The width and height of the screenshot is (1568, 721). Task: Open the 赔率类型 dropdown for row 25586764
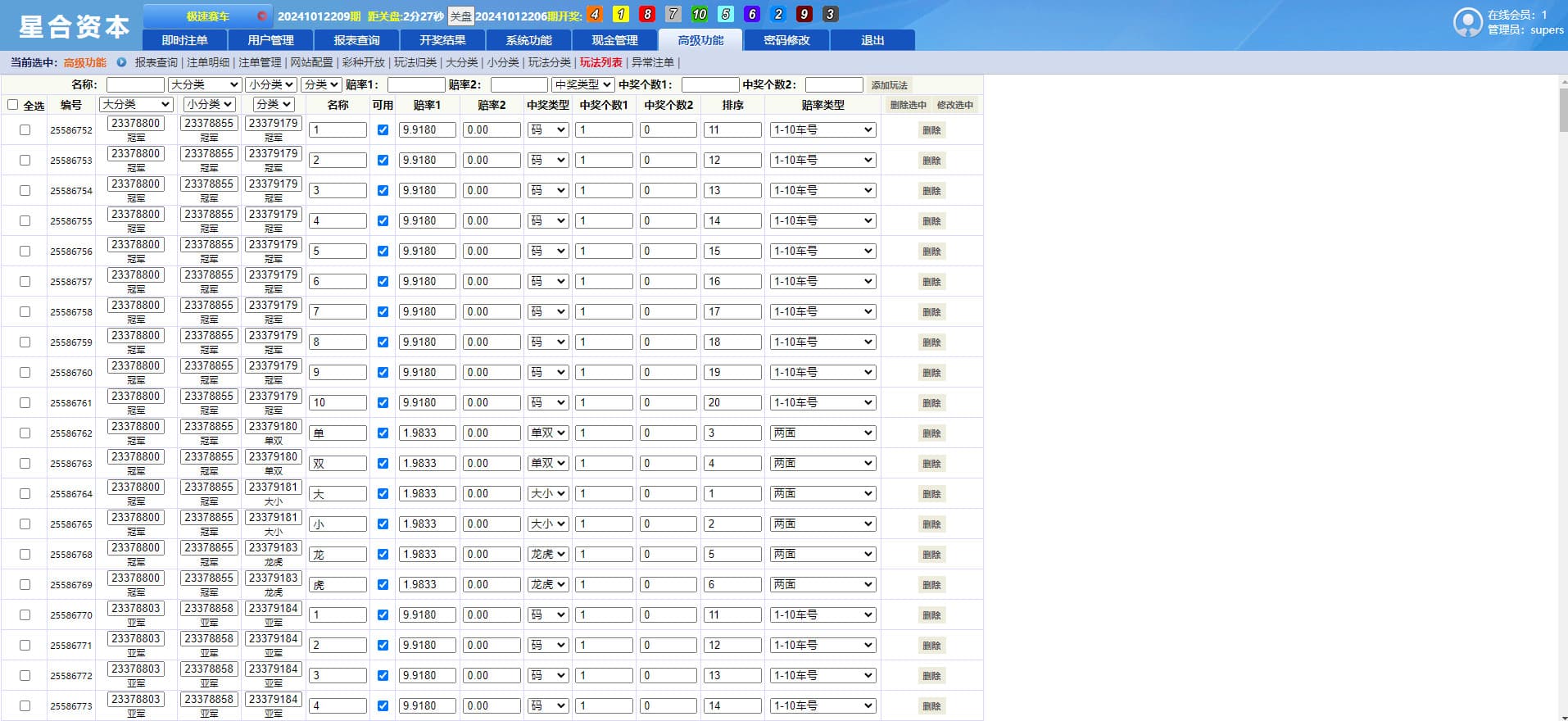pyautogui.click(x=823, y=494)
